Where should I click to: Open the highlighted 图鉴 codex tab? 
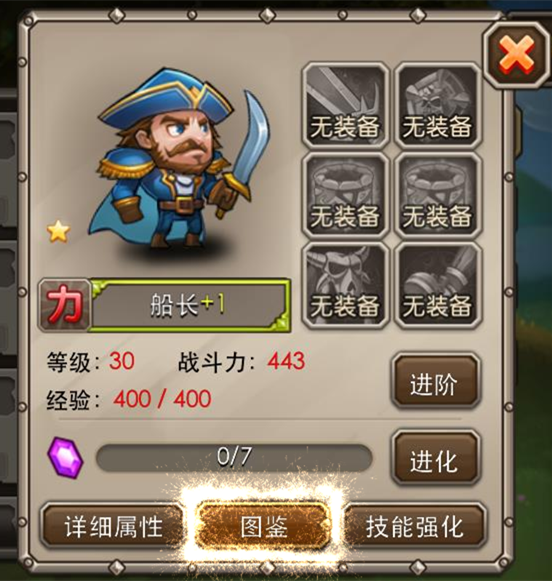pyautogui.click(x=263, y=526)
